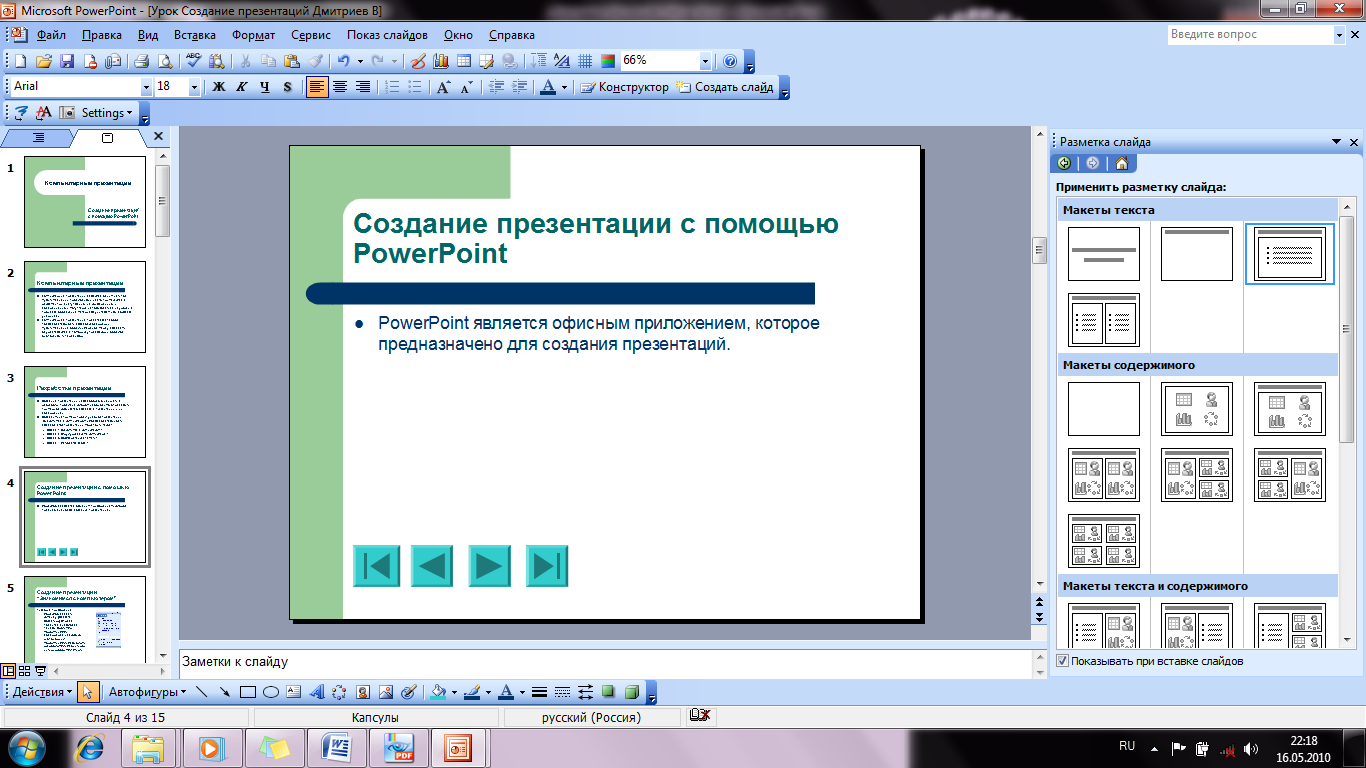Open the Автофигуры dropdown menu

tap(147, 692)
